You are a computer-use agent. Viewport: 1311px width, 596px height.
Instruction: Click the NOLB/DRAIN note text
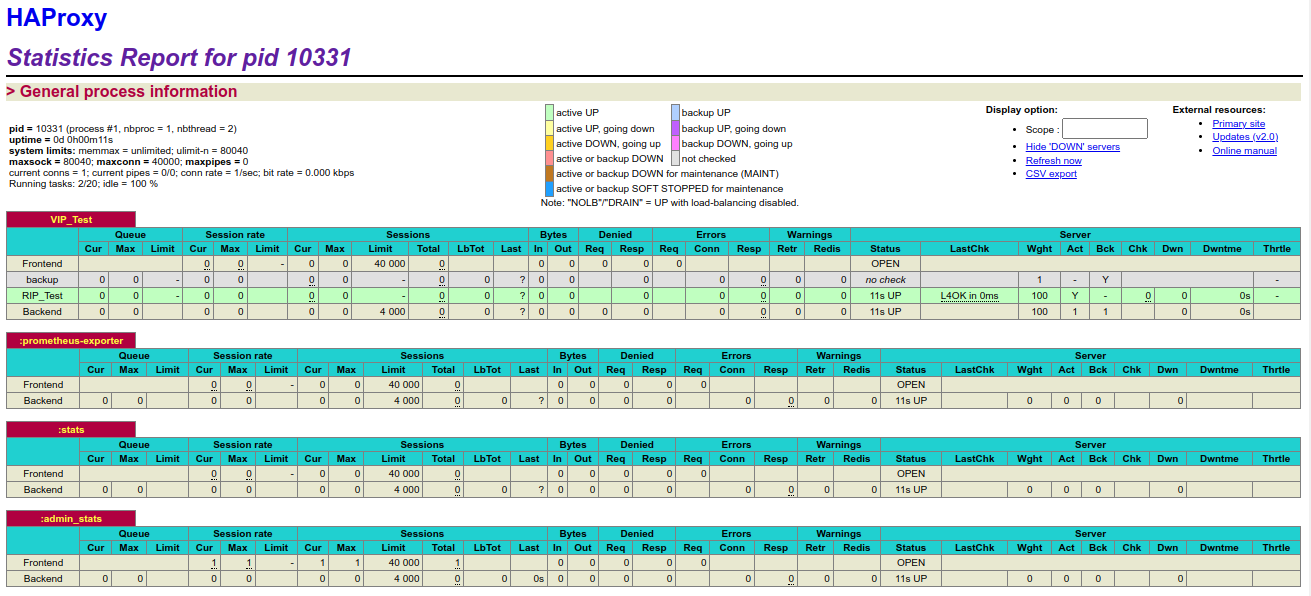click(x=670, y=203)
